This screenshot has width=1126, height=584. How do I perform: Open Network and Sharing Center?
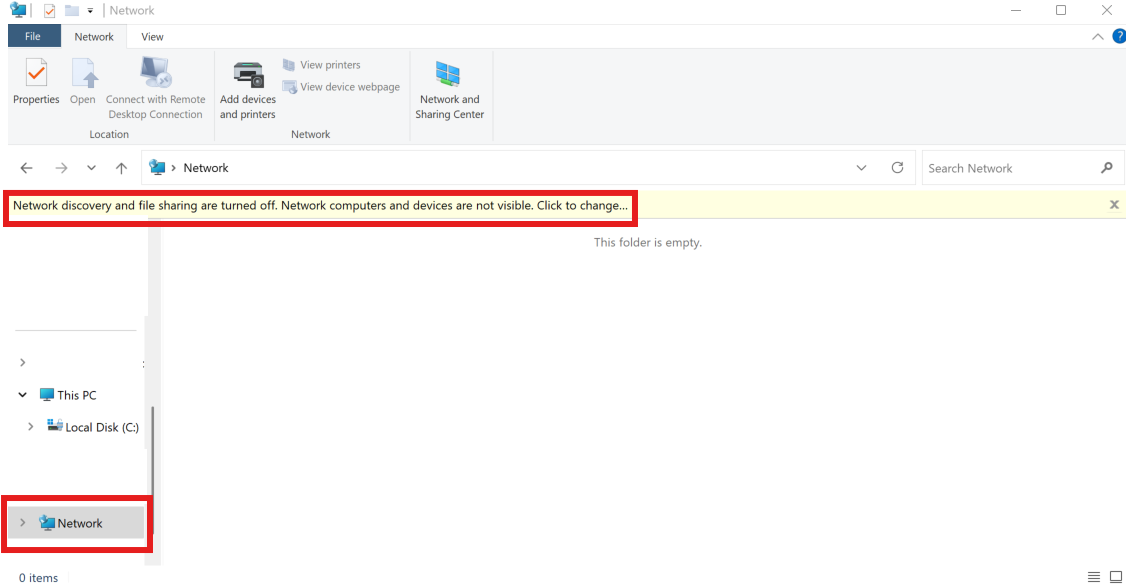450,90
